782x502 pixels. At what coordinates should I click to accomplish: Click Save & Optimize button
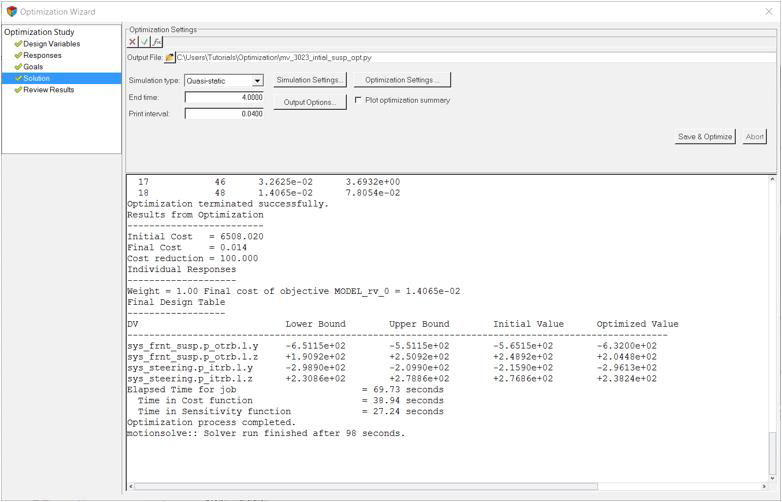(x=705, y=137)
